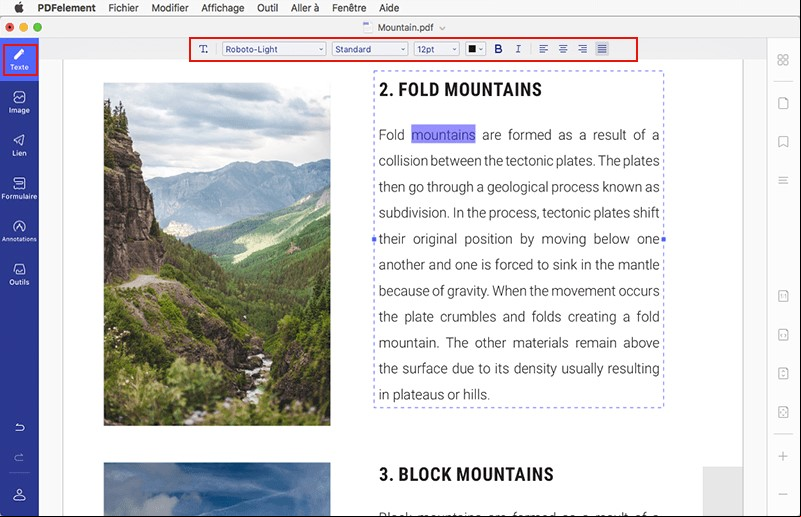
Task: Open the bookmark panel icon
Action: (783, 142)
